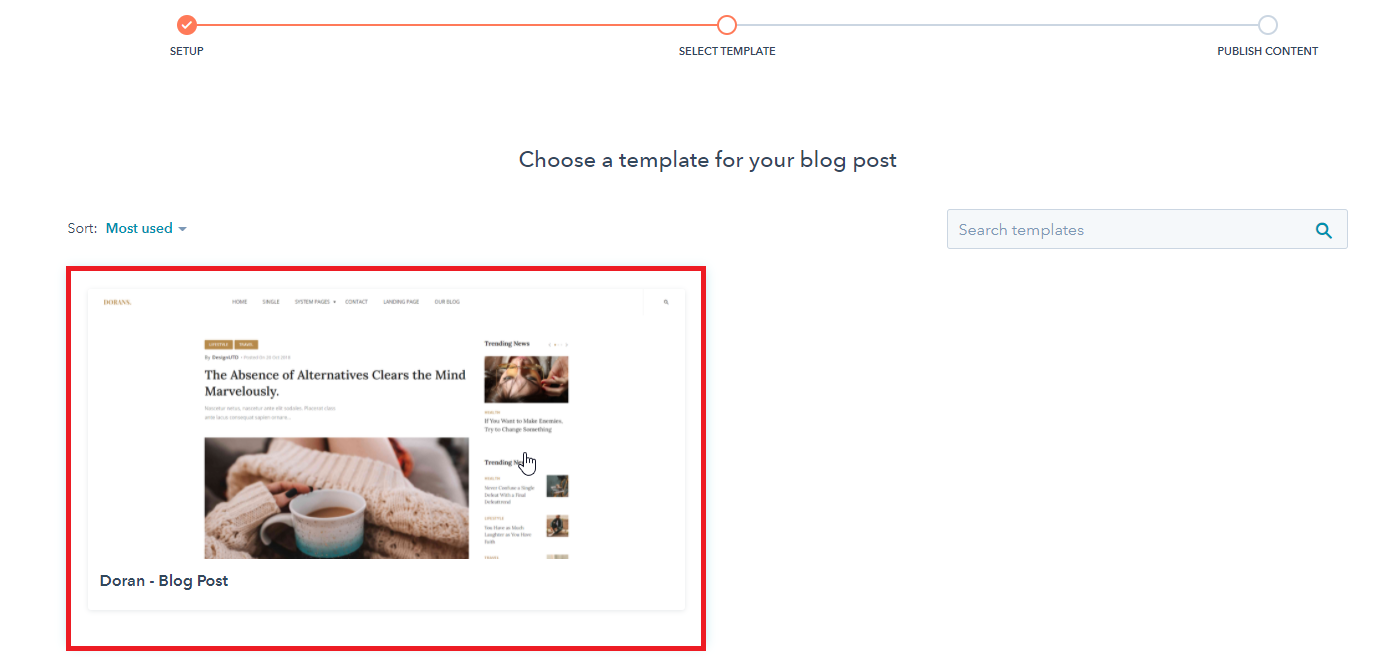Expand SYSTEM PAGES menu in the preview
The image size is (1386, 666).
(315, 301)
